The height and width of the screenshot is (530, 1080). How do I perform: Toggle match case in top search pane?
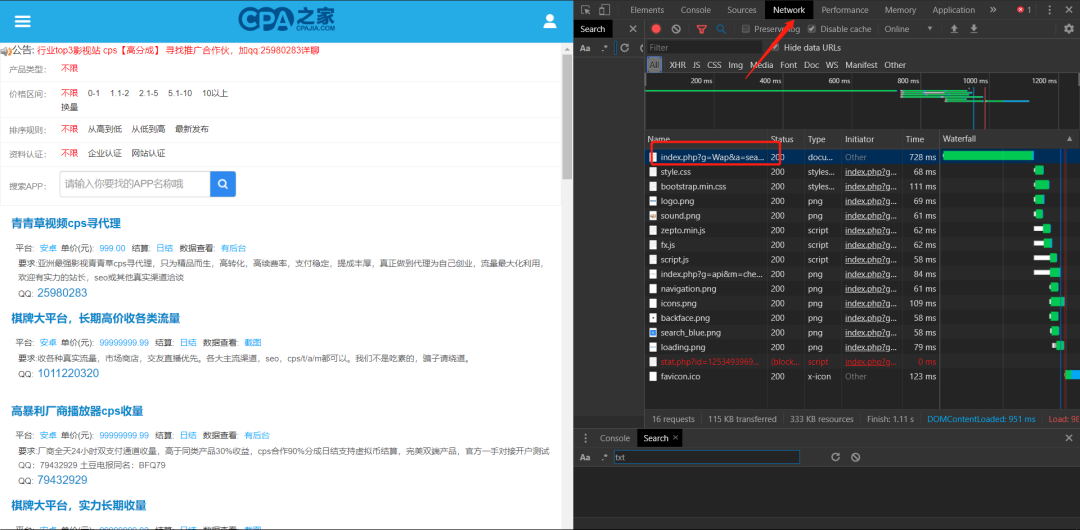(585, 48)
